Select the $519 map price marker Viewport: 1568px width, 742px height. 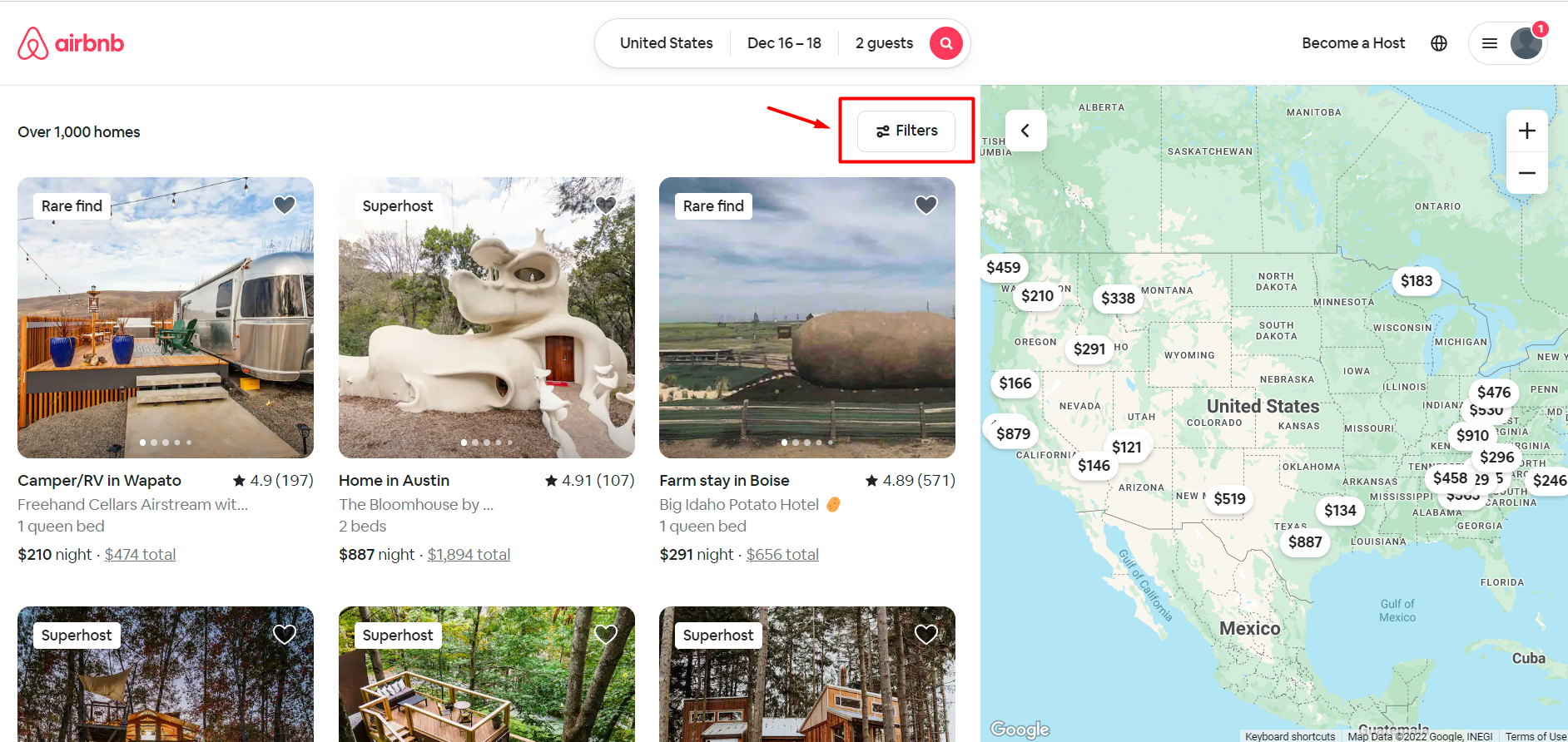pyautogui.click(x=1229, y=499)
